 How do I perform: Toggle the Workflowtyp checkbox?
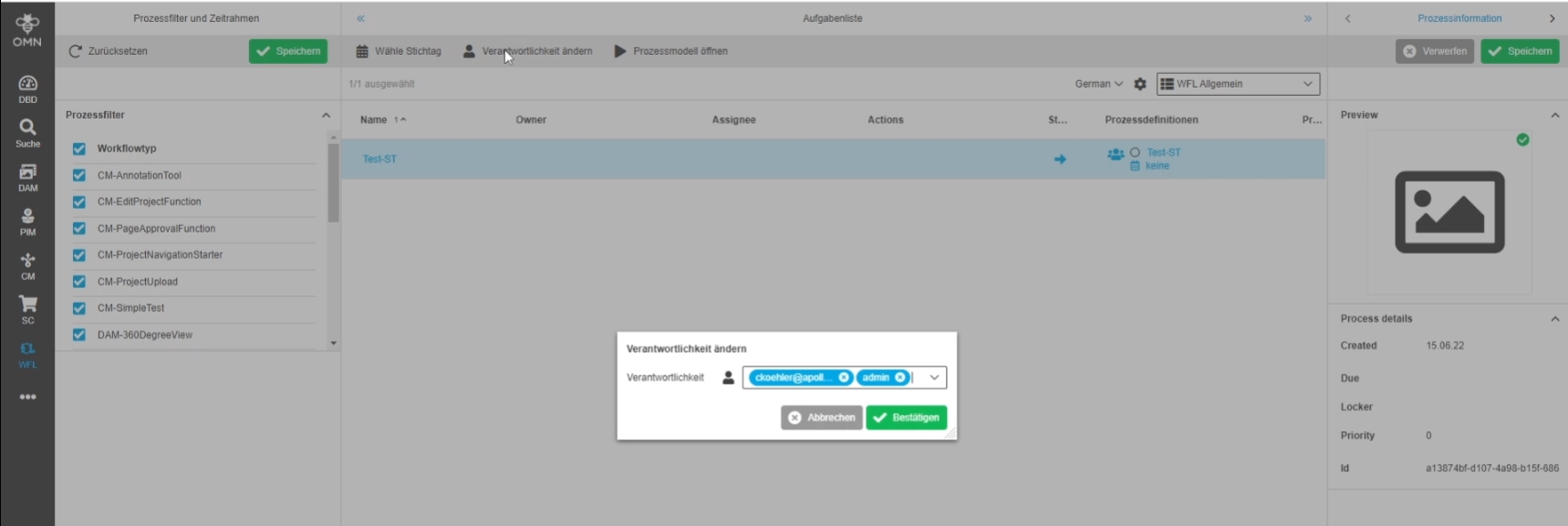tap(79, 149)
